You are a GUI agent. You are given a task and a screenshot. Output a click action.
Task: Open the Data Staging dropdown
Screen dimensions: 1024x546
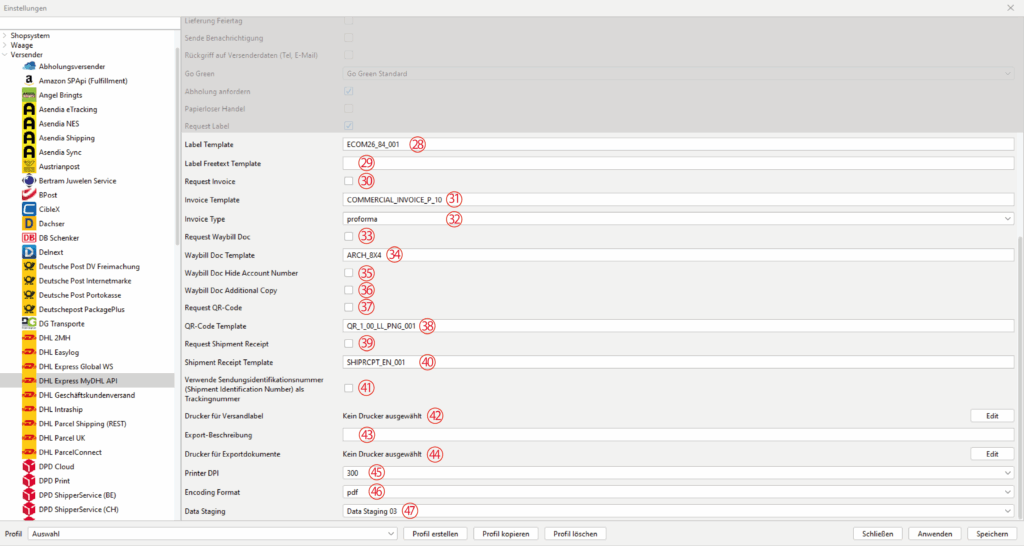point(678,511)
